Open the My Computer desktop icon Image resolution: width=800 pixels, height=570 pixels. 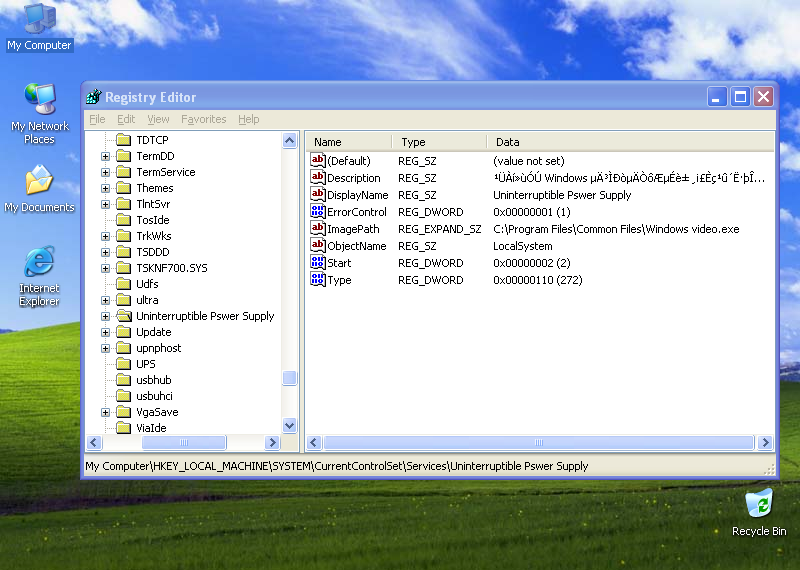(39, 27)
